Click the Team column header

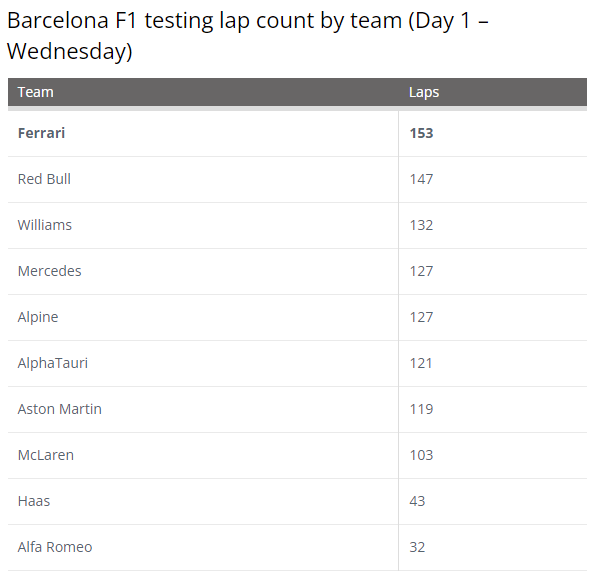coord(36,92)
